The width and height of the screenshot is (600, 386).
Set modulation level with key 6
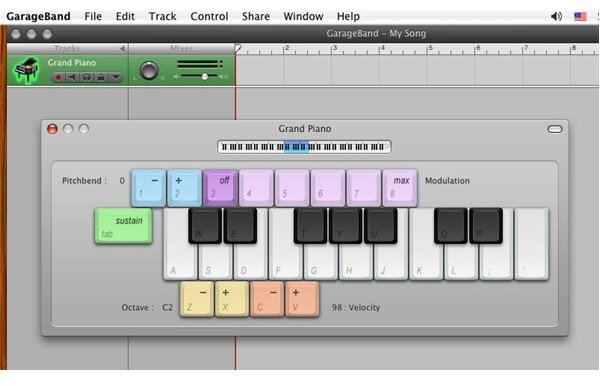pyautogui.click(x=328, y=187)
